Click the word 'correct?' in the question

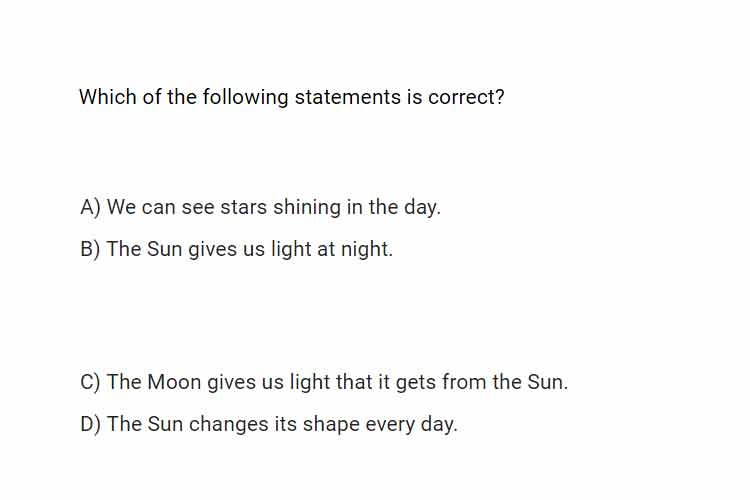coord(466,97)
